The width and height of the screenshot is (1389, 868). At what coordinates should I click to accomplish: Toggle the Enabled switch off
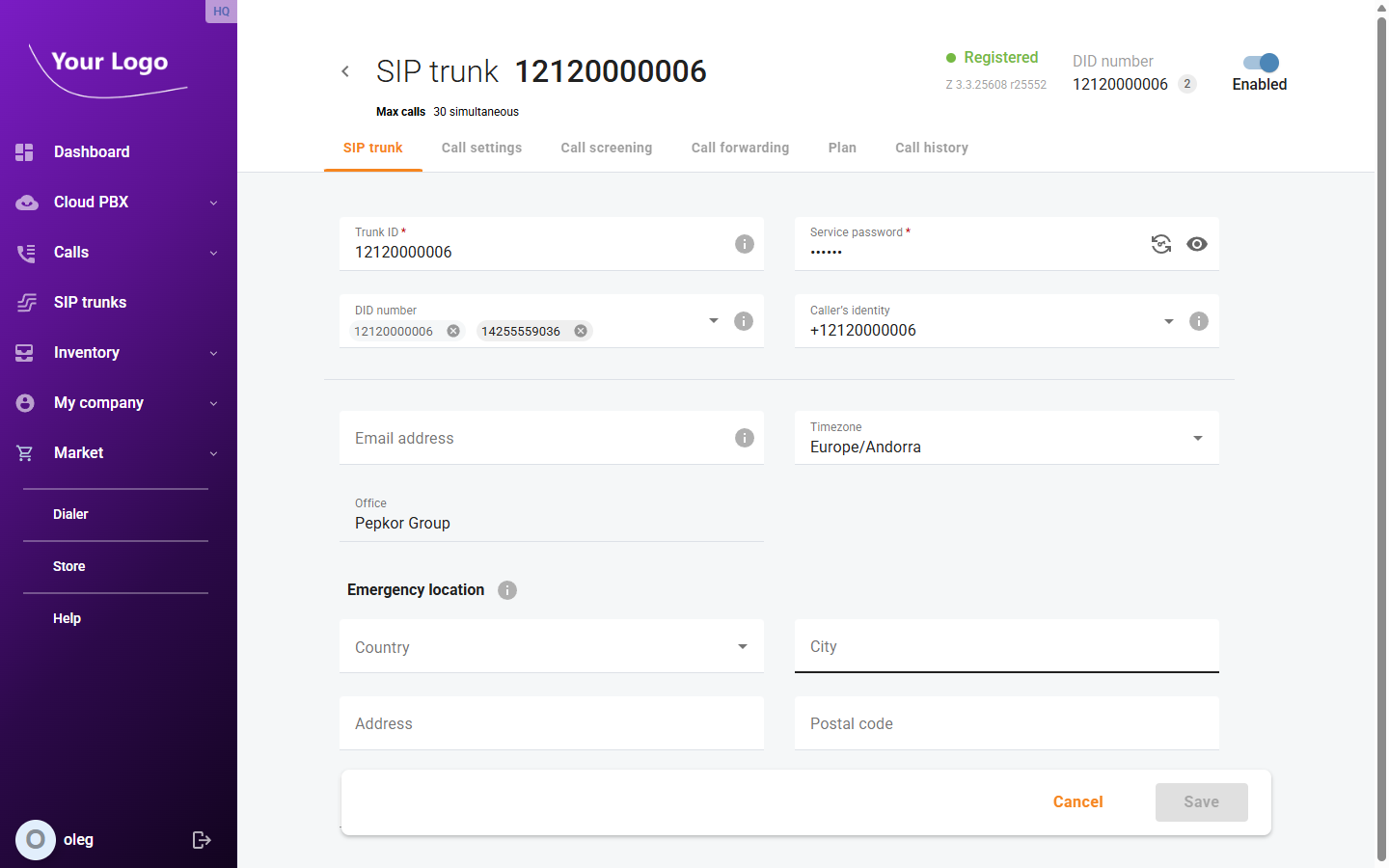(x=1261, y=63)
